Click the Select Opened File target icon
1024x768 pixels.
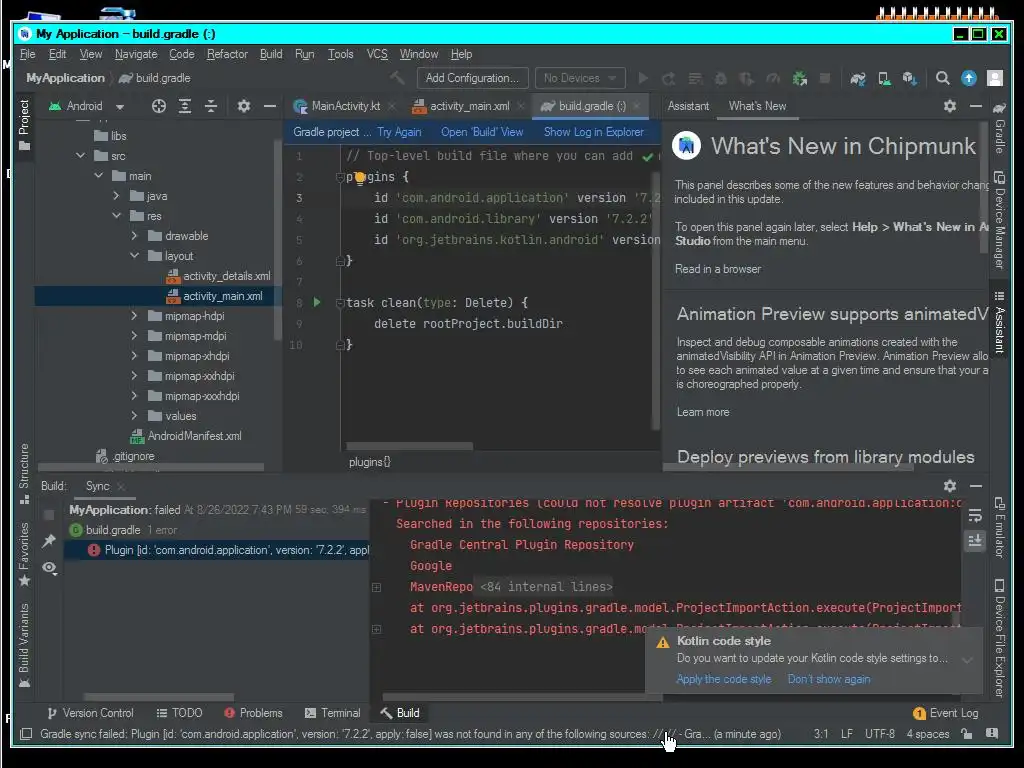[159, 106]
